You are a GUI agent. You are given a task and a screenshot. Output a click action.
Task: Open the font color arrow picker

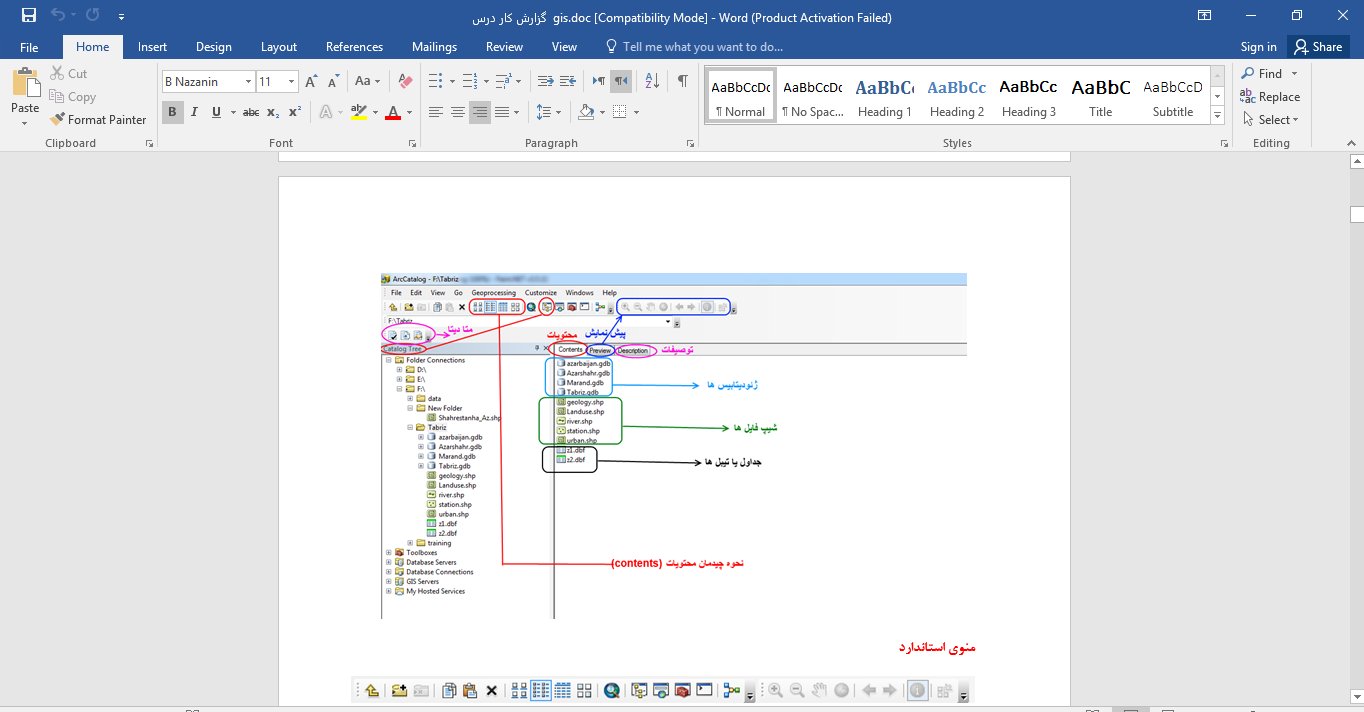tap(411, 112)
